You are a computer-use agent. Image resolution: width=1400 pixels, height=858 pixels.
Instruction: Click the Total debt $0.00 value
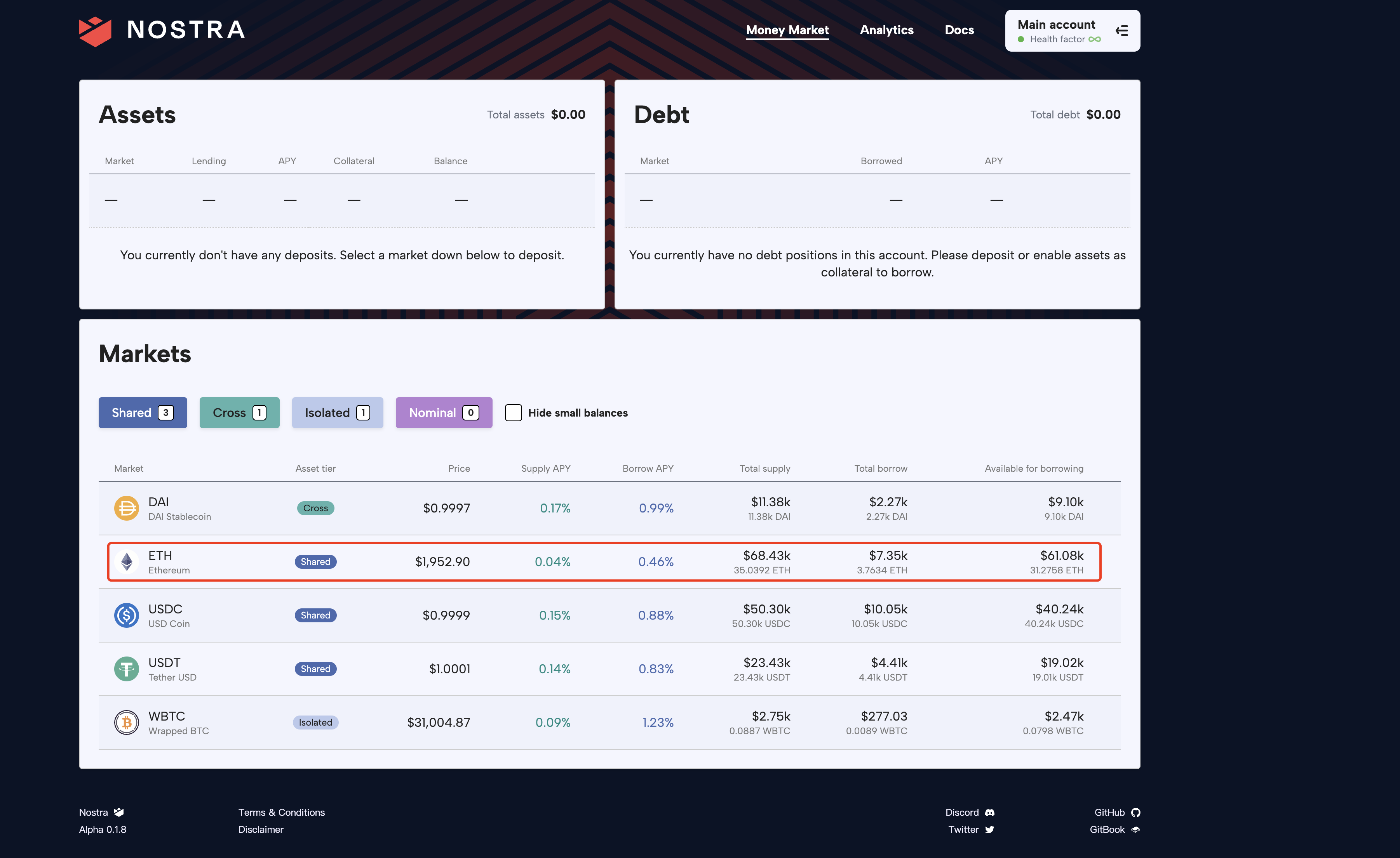tap(1103, 115)
